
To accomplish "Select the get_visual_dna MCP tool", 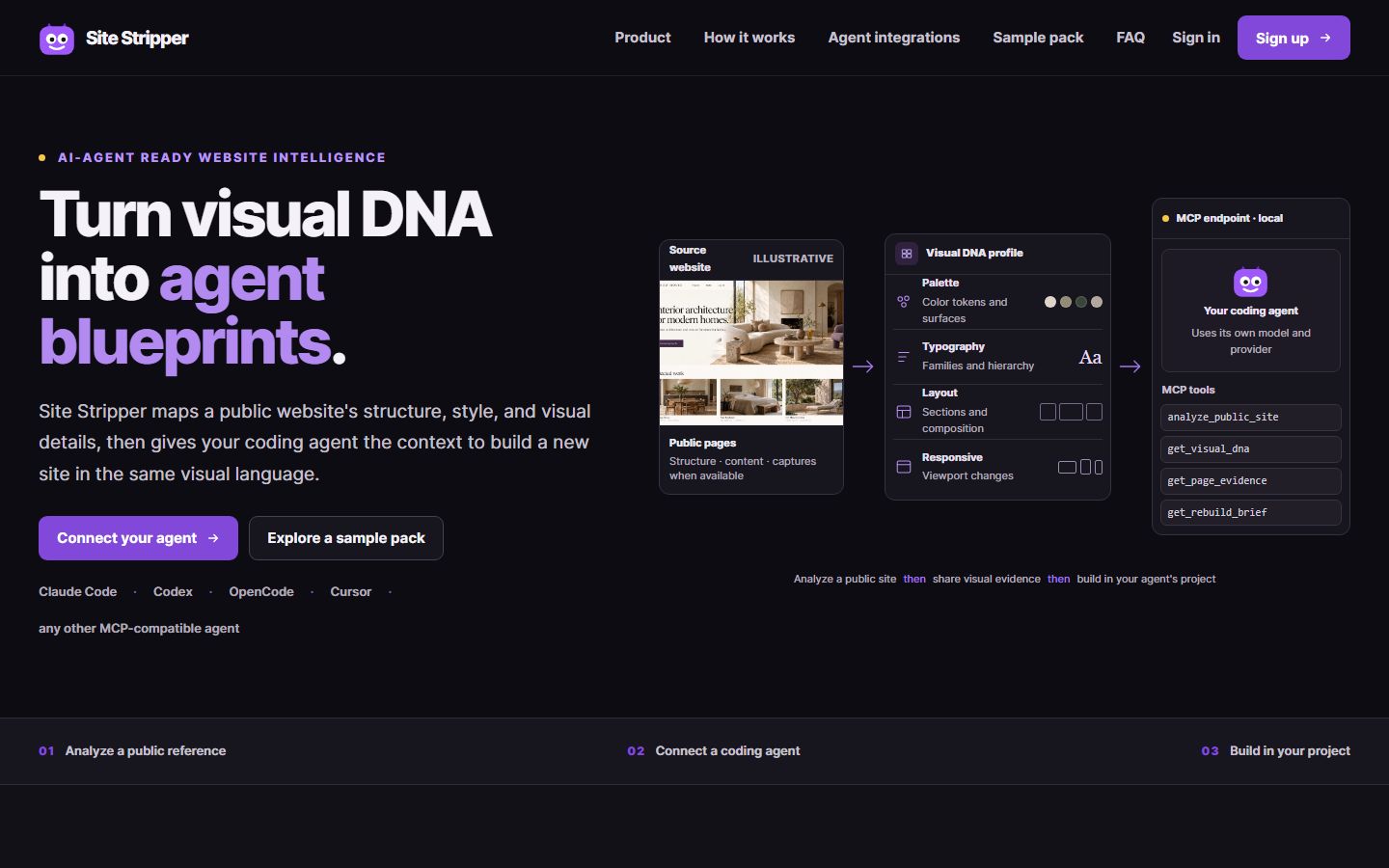I will click(1250, 449).
